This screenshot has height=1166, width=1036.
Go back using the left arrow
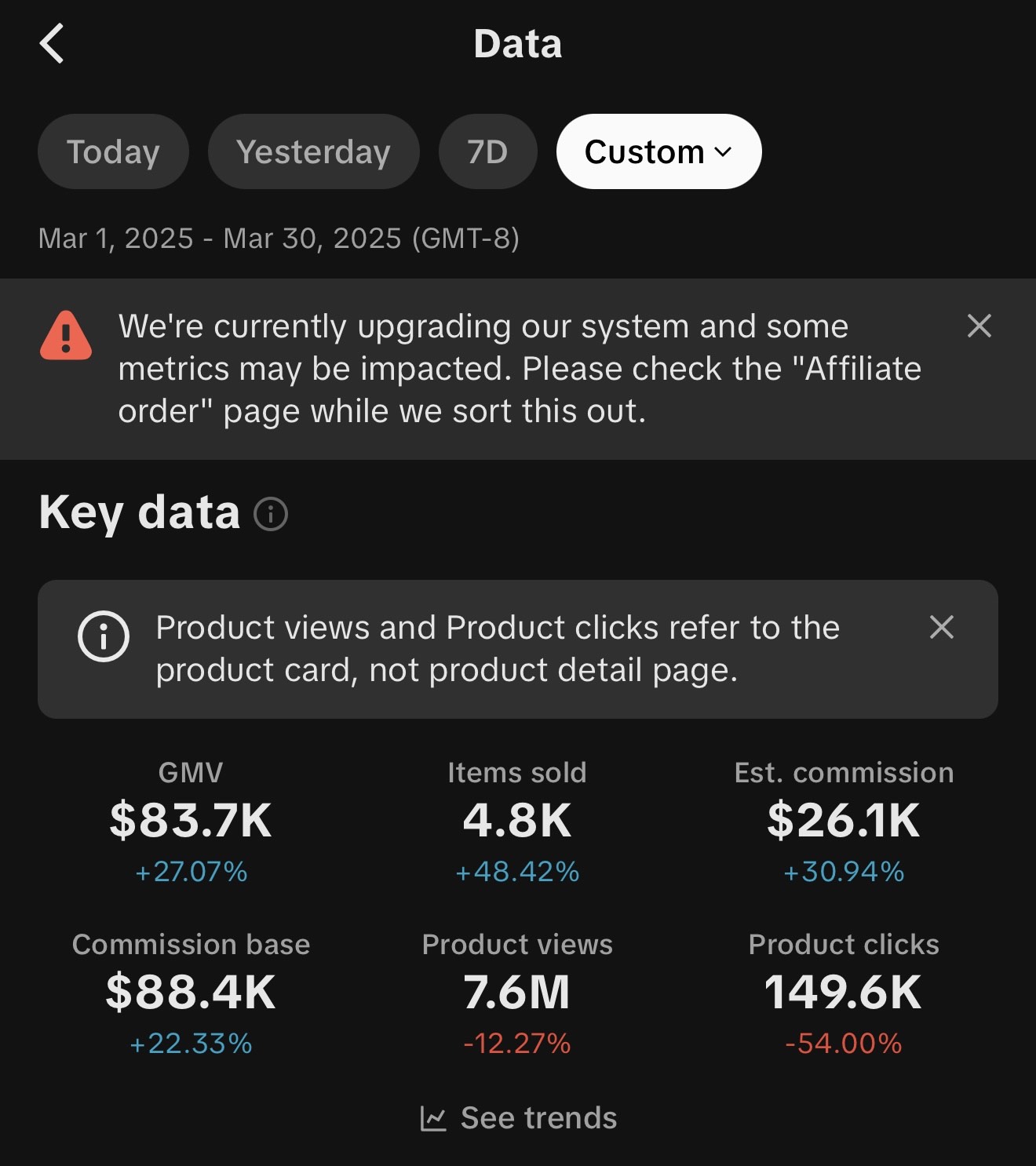point(52,43)
